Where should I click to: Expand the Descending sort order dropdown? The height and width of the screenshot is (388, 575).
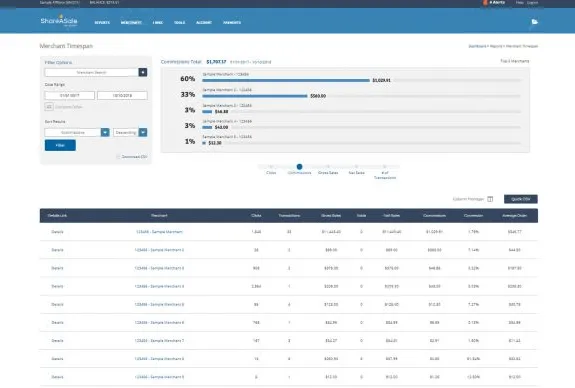(143, 132)
